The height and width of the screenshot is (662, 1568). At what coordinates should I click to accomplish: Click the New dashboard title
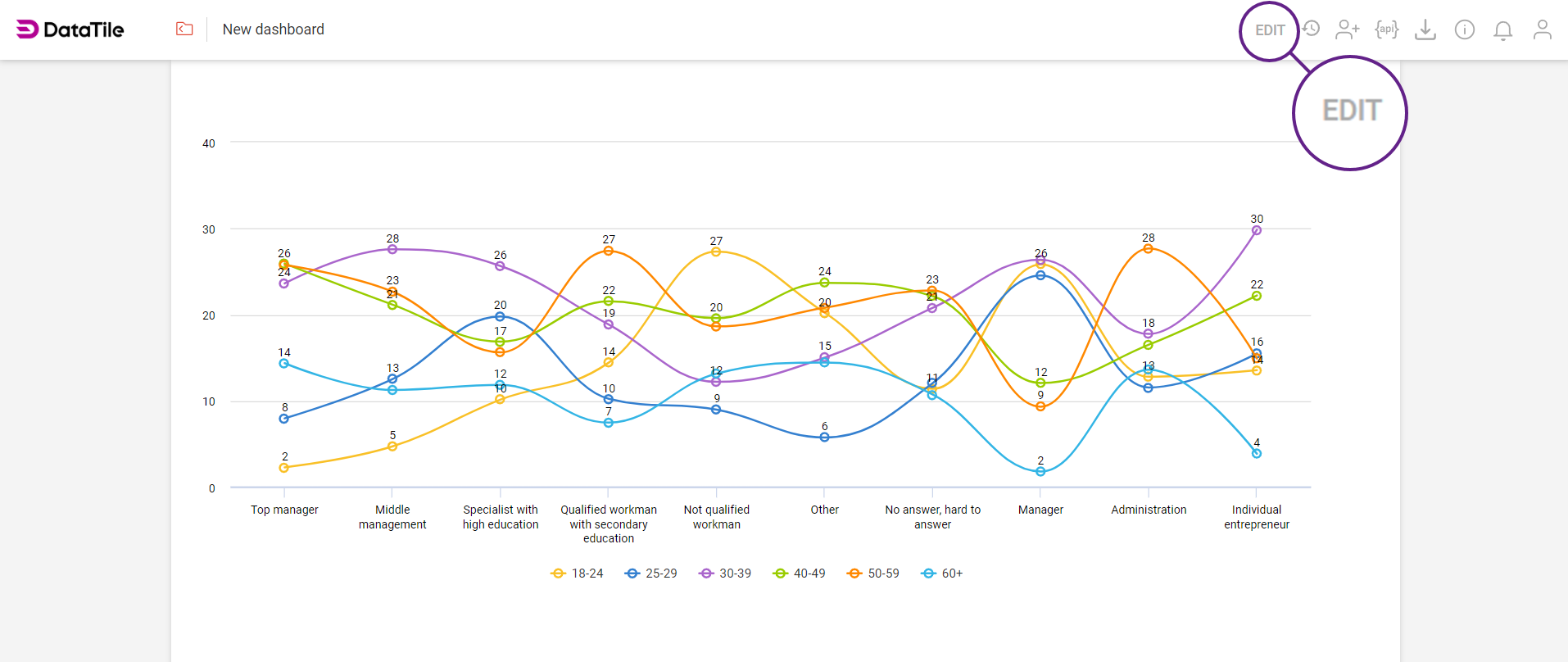coord(274,29)
